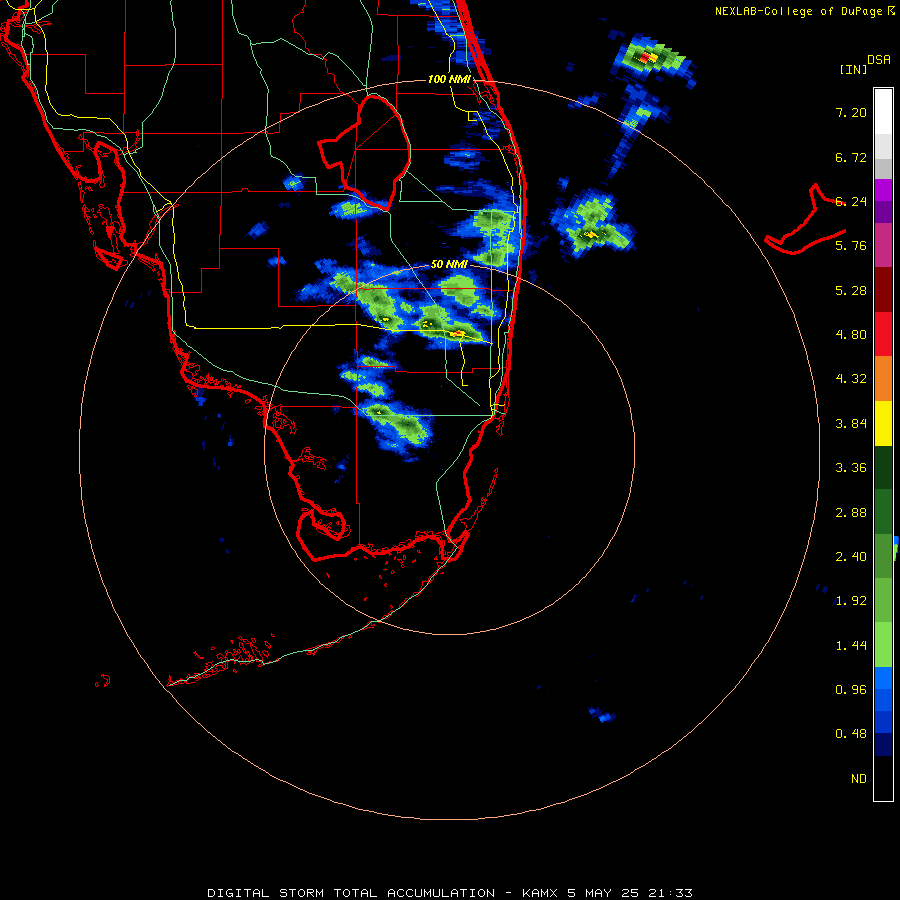Click the dark red legend swatch
Screen dimensions: 900x900
point(883,290)
